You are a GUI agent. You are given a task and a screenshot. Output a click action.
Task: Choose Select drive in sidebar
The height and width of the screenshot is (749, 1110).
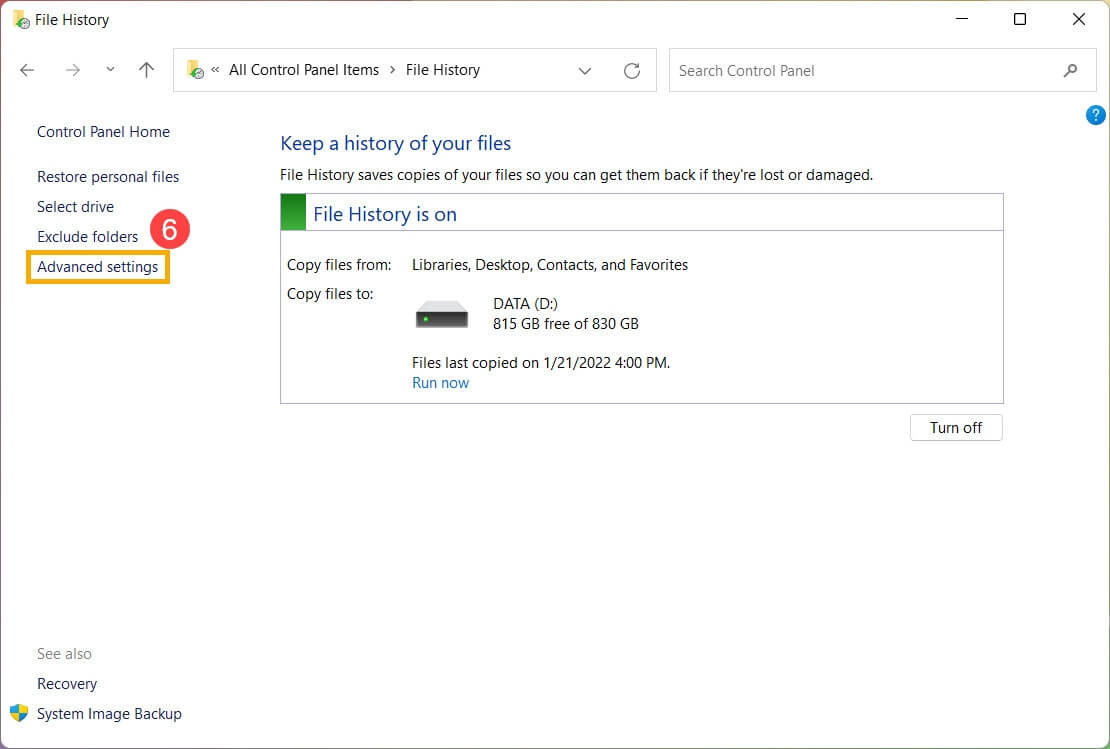75,207
